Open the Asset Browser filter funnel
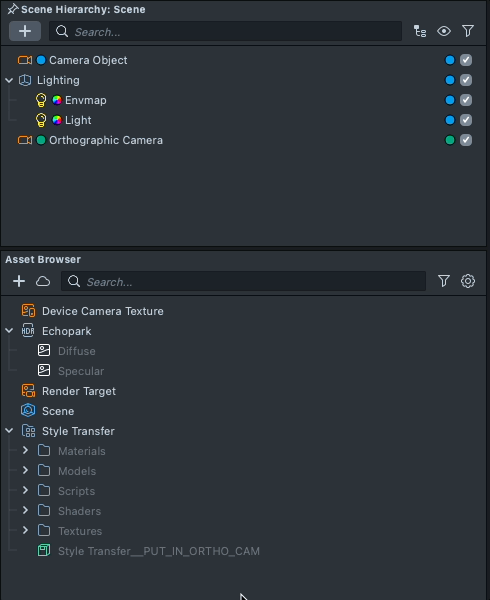The image size is (490, 600). click(444, 281)
